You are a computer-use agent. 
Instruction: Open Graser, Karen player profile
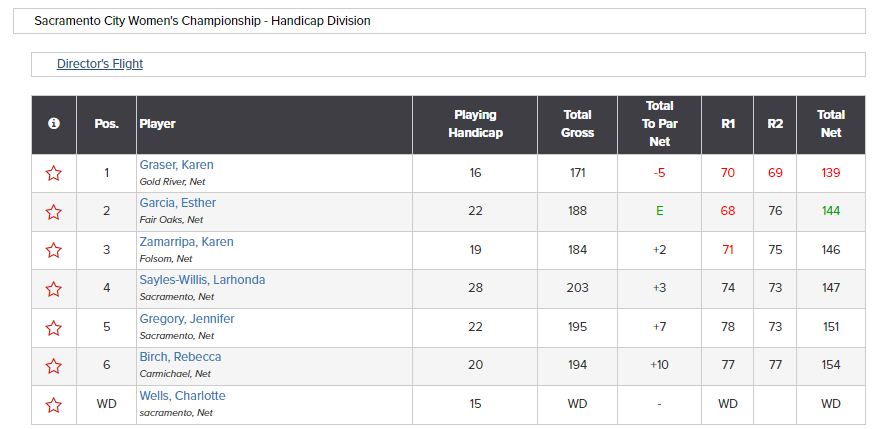pos(176,165)
